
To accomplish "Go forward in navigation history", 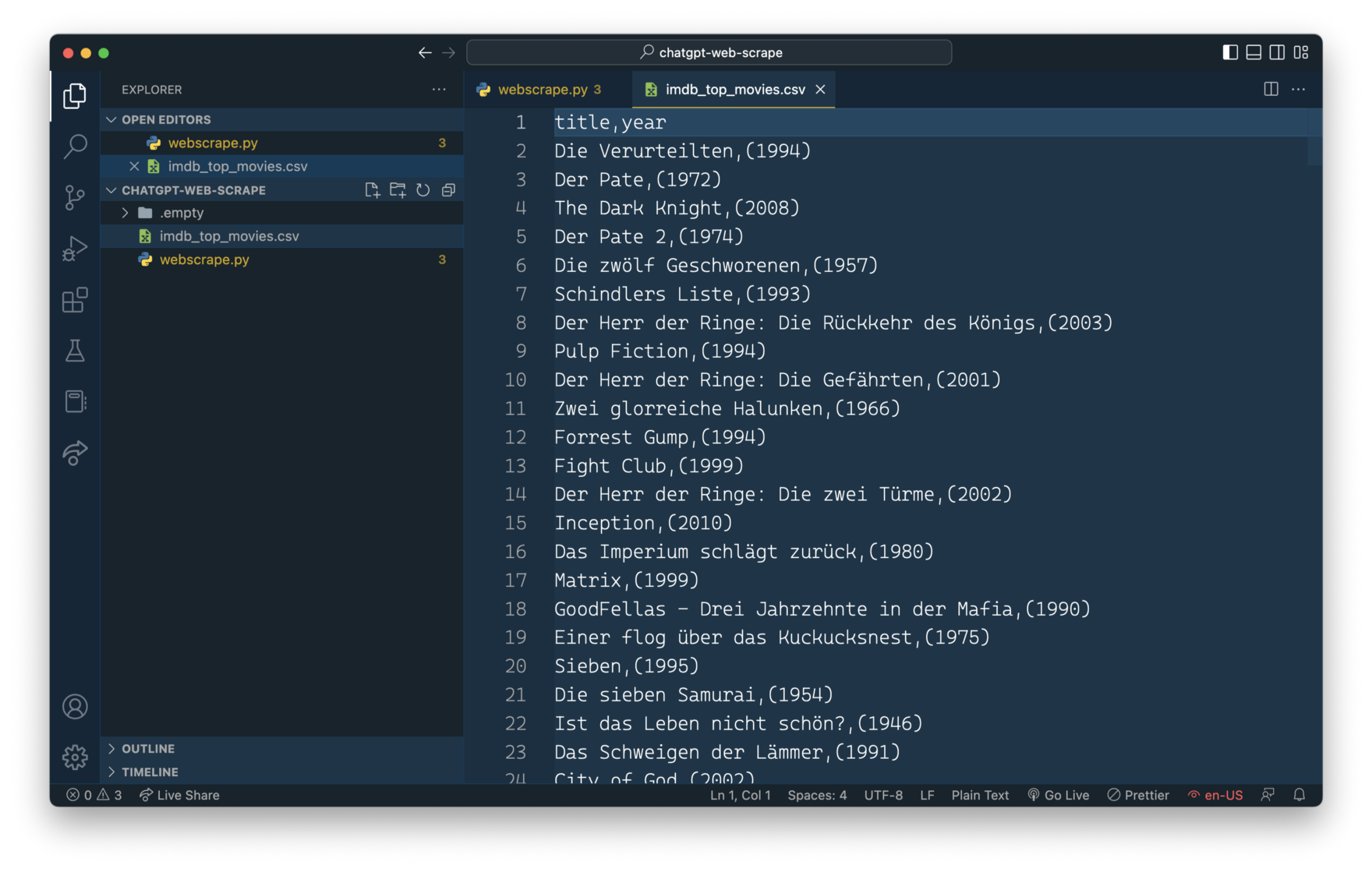I will pyautogui.click(x=448, y=52).
